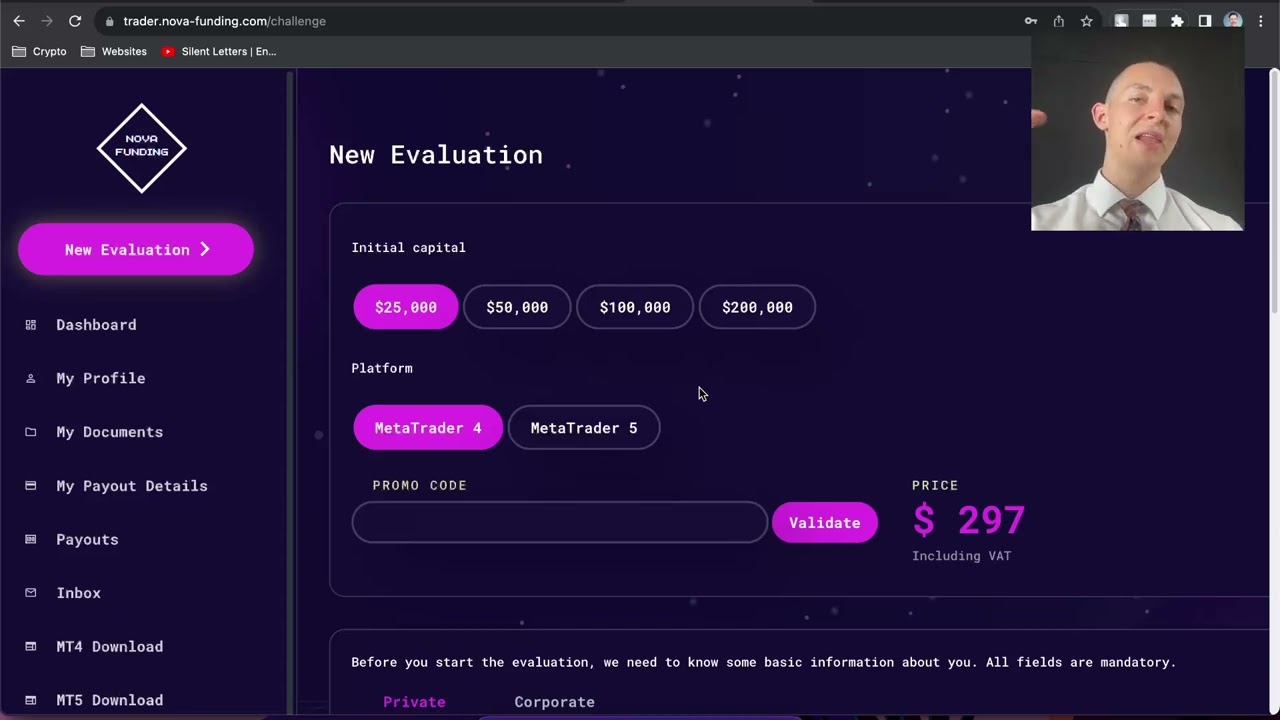Open Dashboard from the sidebar

(96, 325)
